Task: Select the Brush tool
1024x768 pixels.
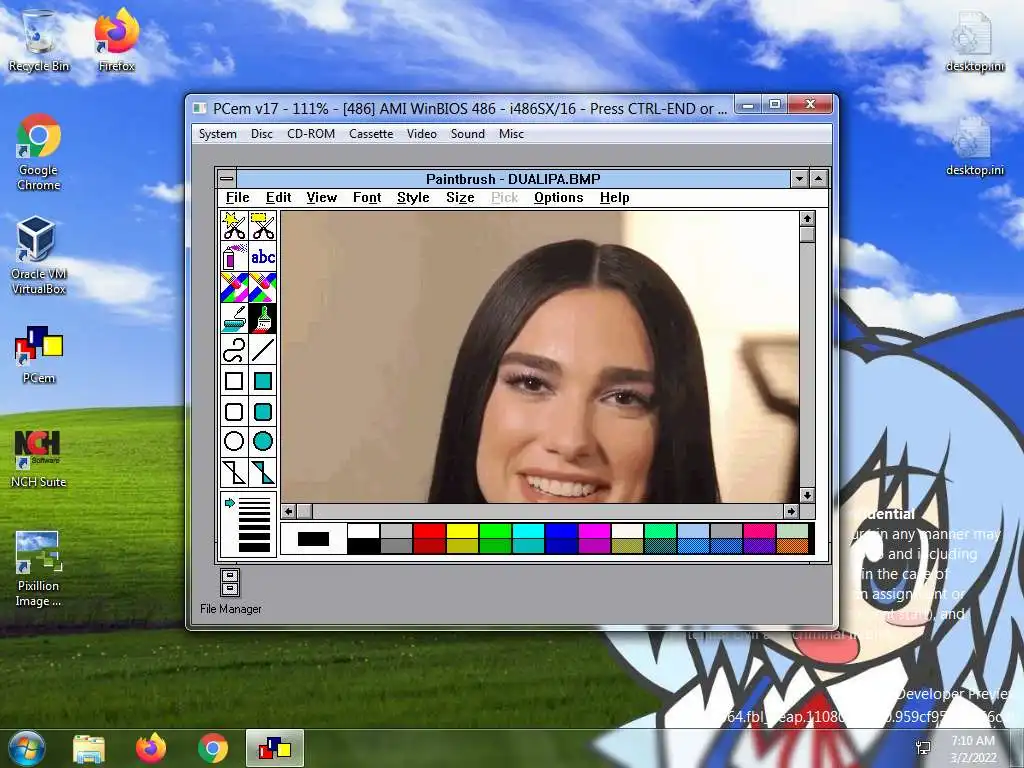Action: click(x=263, y=318)
